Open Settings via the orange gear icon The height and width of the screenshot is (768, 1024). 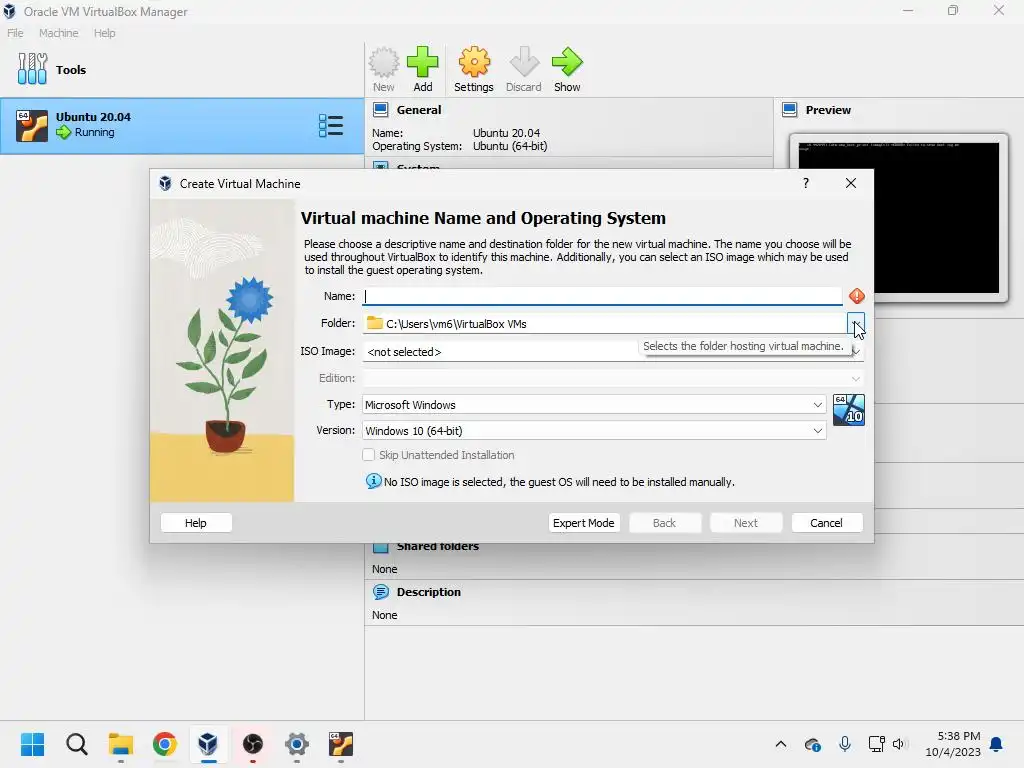(474, 63)
